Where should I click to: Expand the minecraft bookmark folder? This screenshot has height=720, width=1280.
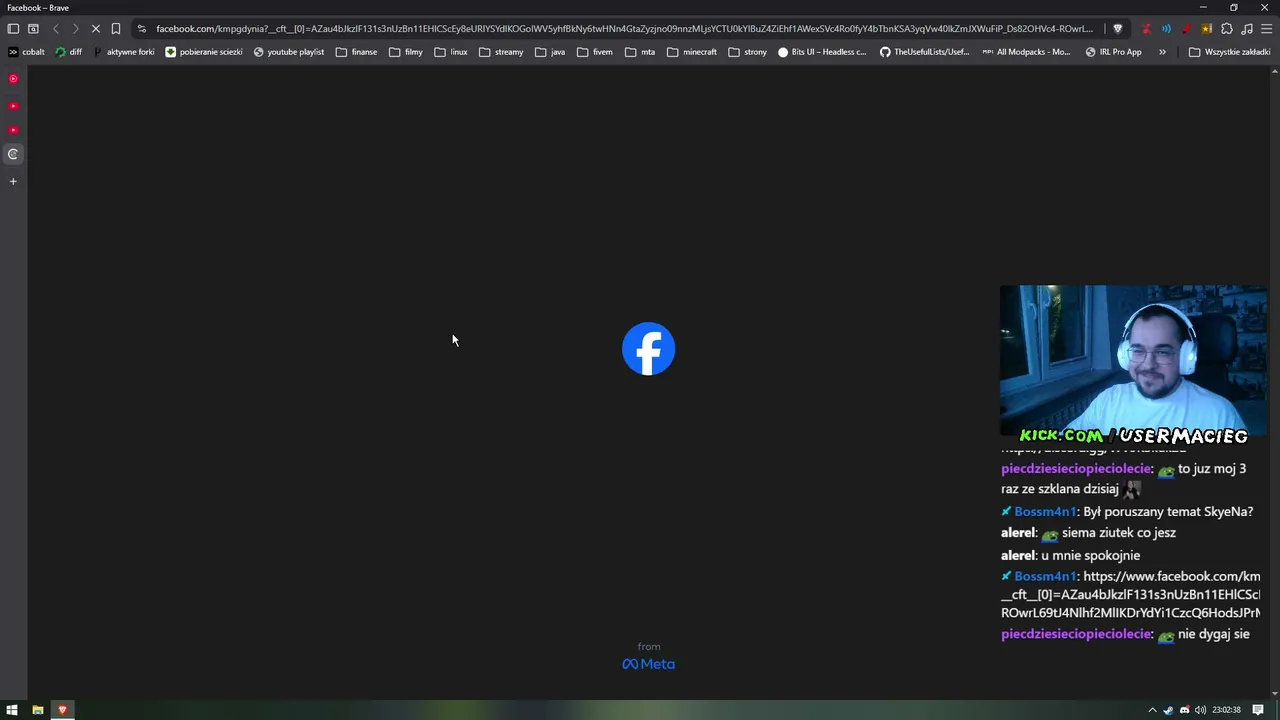click(692, 52)
